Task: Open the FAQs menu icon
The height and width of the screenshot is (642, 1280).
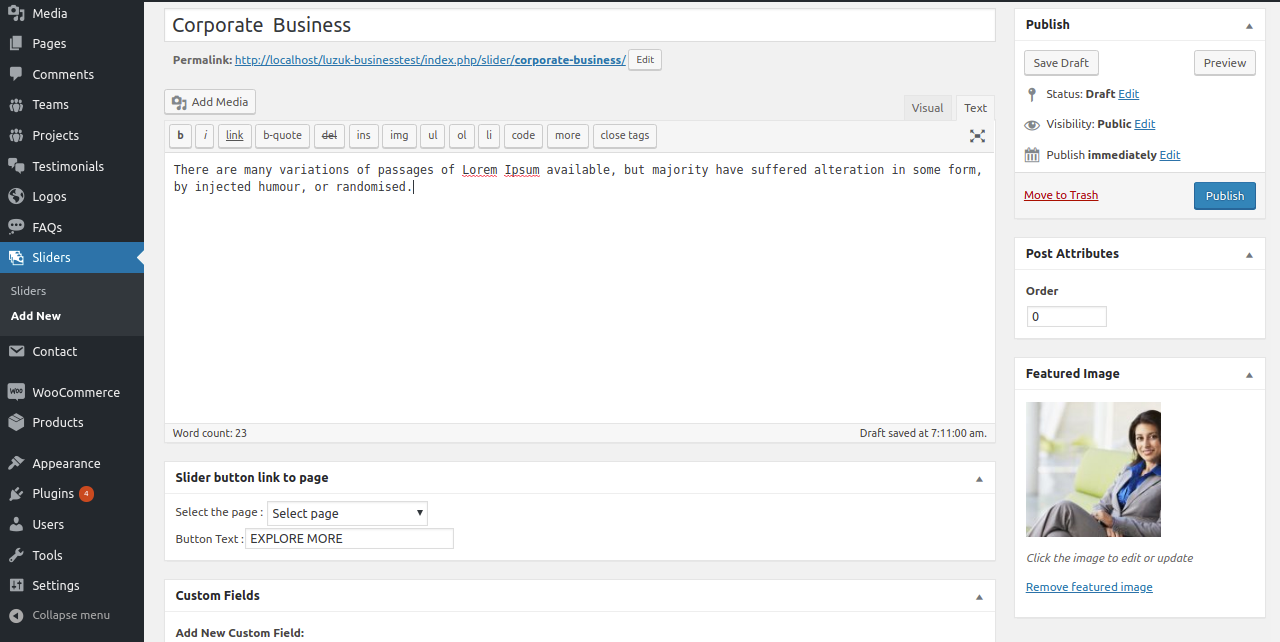Action: tap(16, 227)
